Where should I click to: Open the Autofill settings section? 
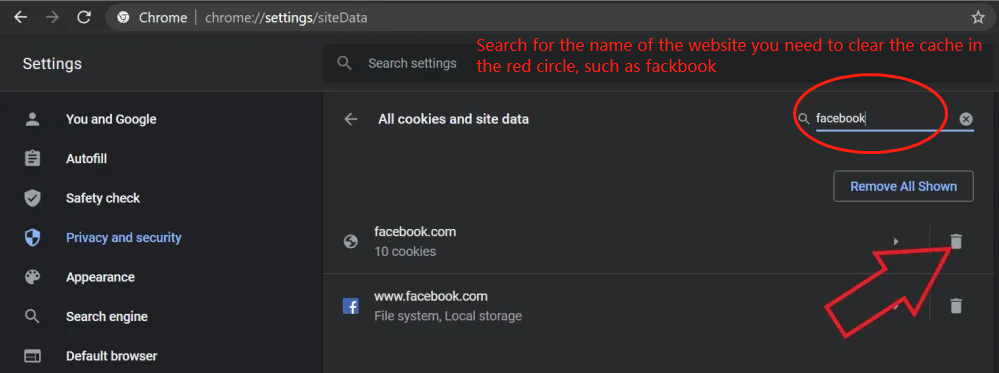[86, 159]
